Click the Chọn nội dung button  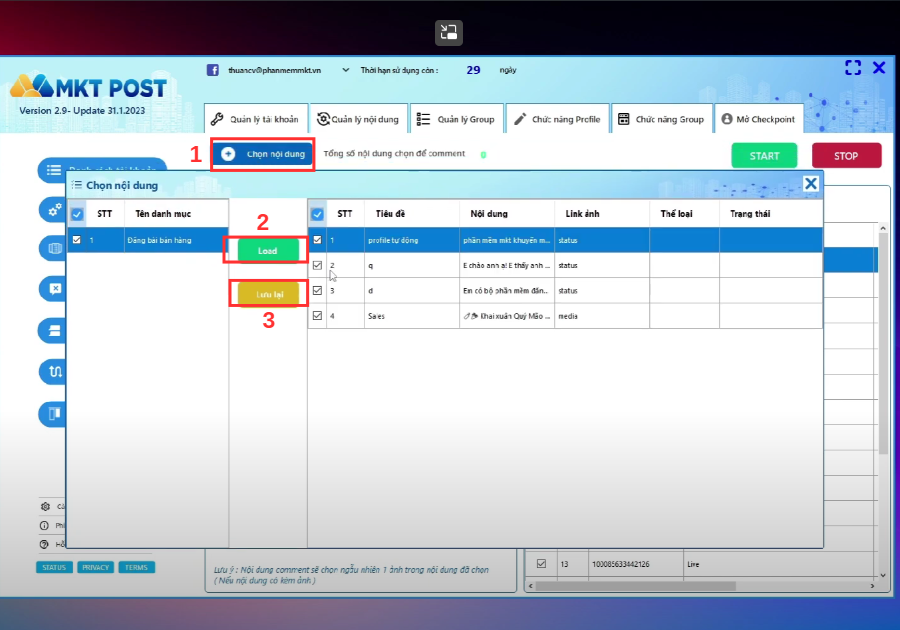(x=263, y=154)
